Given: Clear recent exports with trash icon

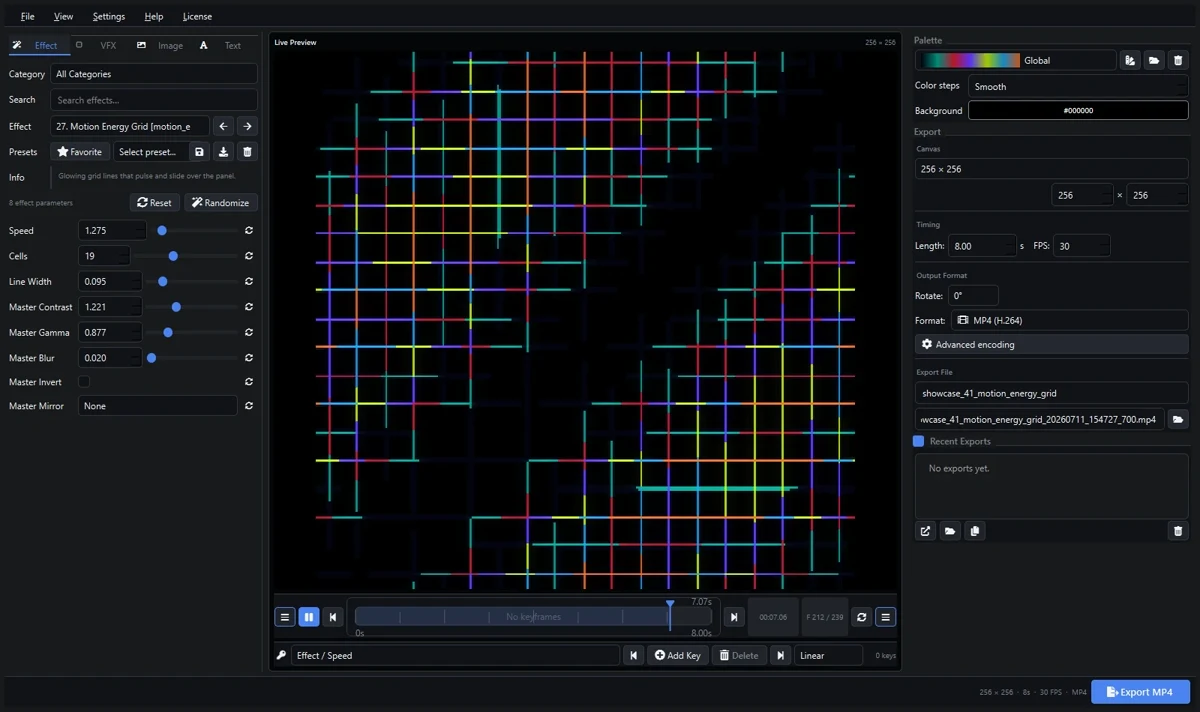Looking at the screenshot, I should (x=1178, y=531).
